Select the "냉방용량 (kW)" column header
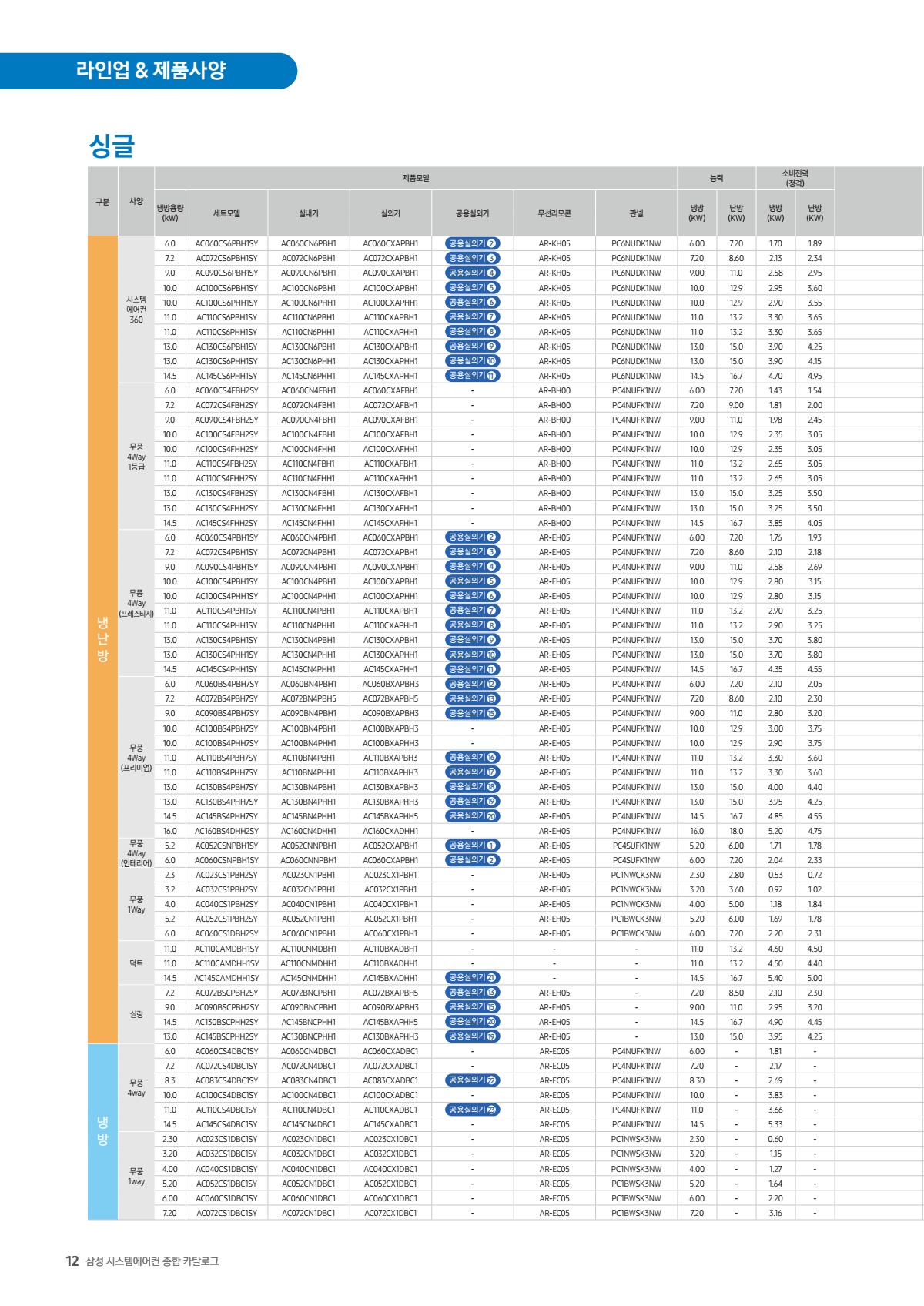The height and width of the screenshot is (1306, 924). tap(170, 213)
